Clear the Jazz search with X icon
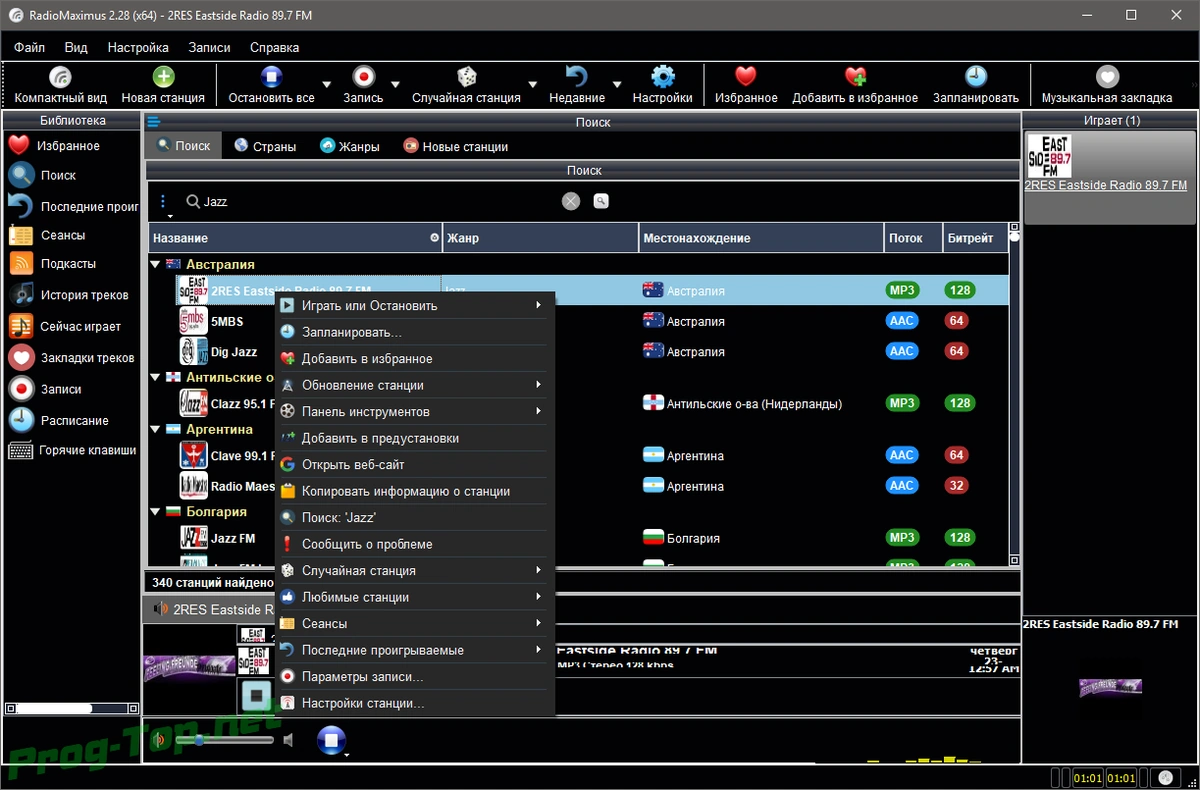This screenshot has height=790, width=1200. point(571,201)
